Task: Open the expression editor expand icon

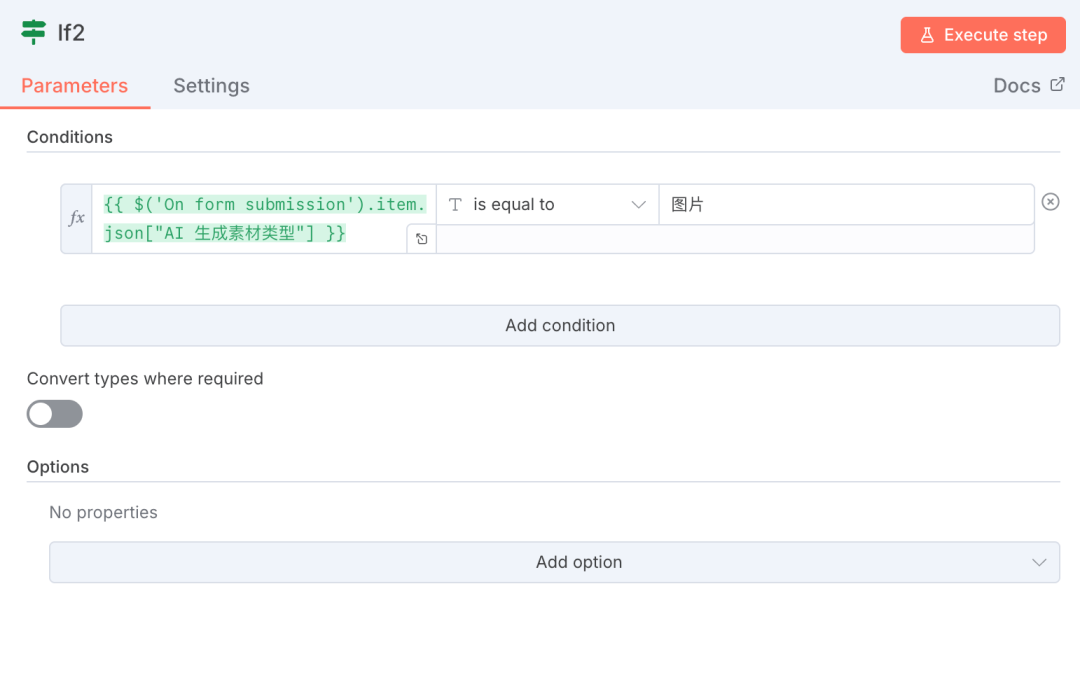Action: tap(421, 239)
